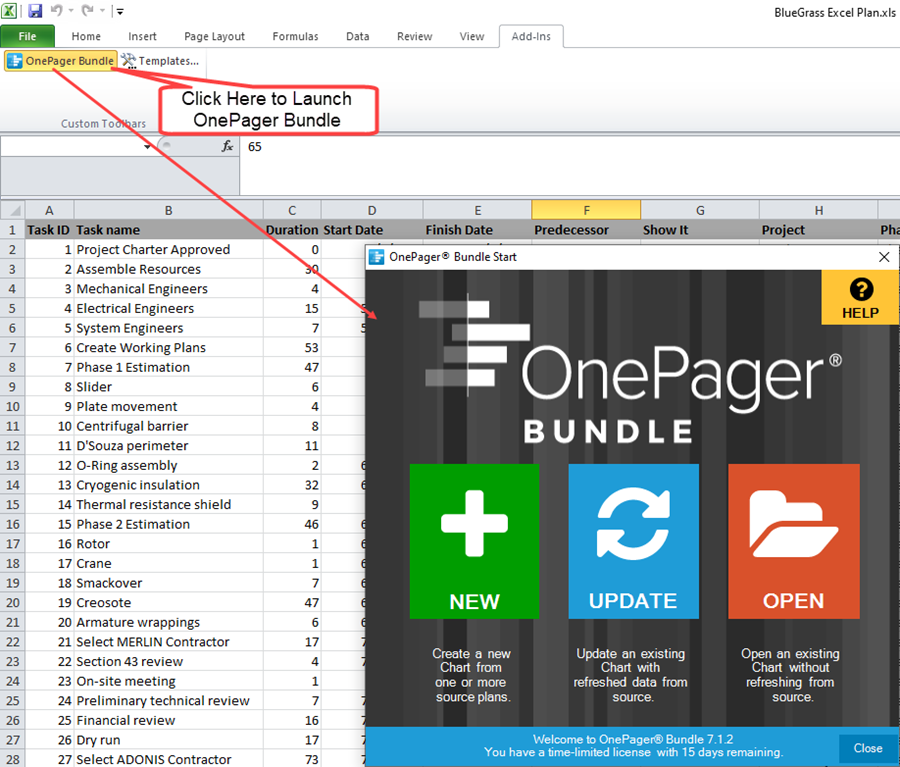Close the OnePager Bundle Start dialog

(884, 257)
